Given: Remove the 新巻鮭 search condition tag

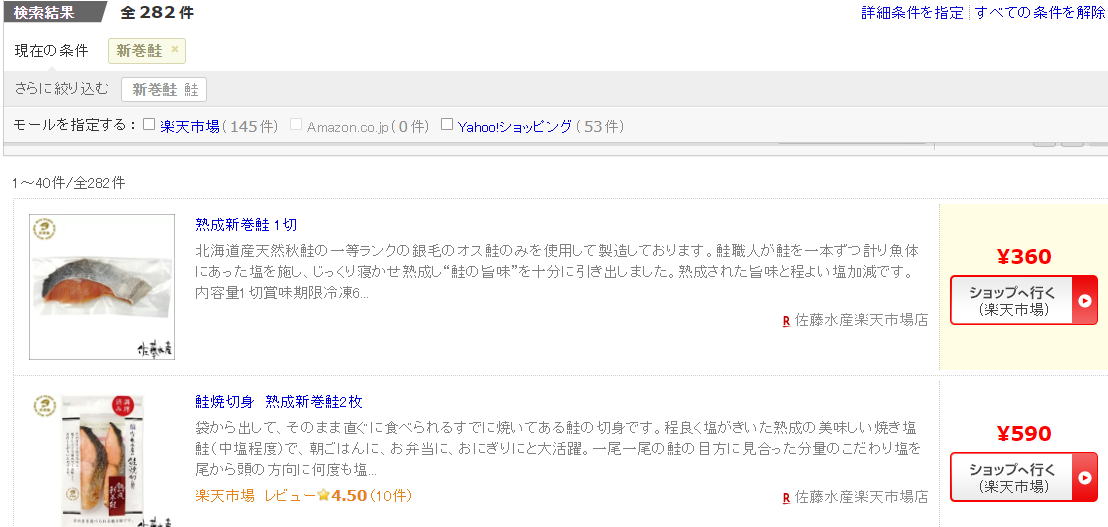Looking at the screenshot, I should [175, 50].
